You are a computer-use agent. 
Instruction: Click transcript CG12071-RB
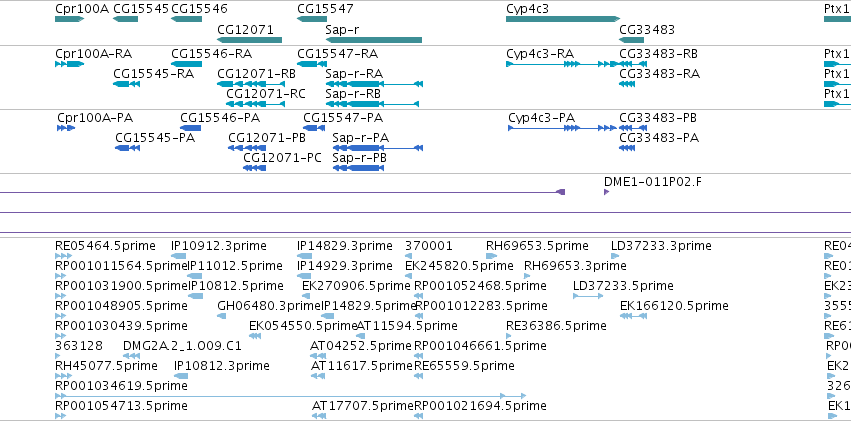(x=251, y=84)
